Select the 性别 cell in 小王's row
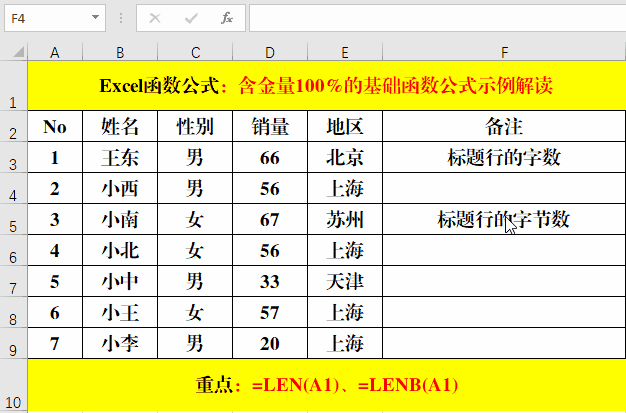626x413 pixels. tap(195, 312)
